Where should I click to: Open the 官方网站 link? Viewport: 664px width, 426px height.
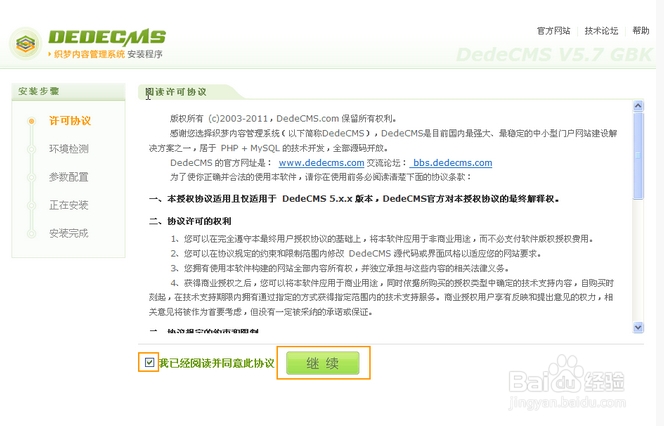[553, 31]
